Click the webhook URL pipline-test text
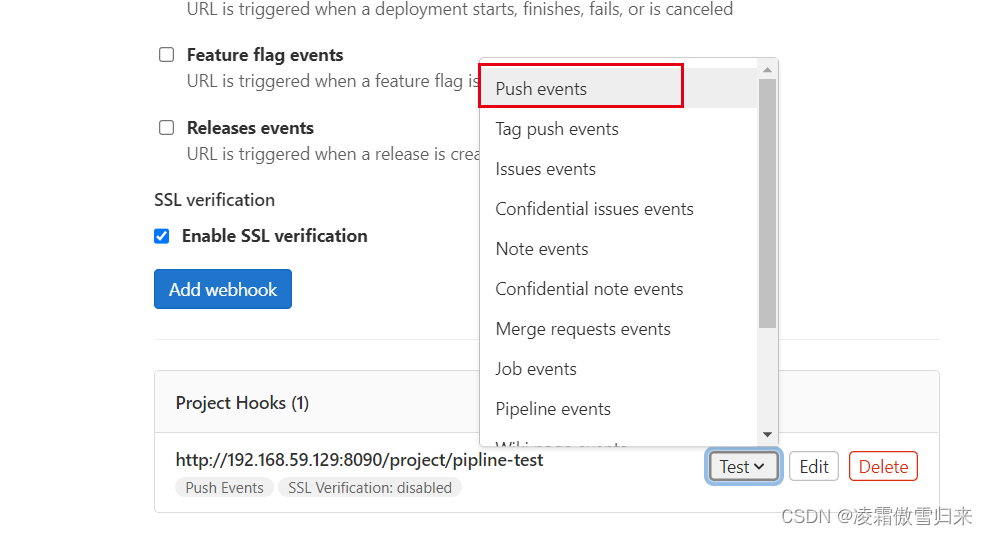This screenshot has height=535, width=988. (359, 460)
